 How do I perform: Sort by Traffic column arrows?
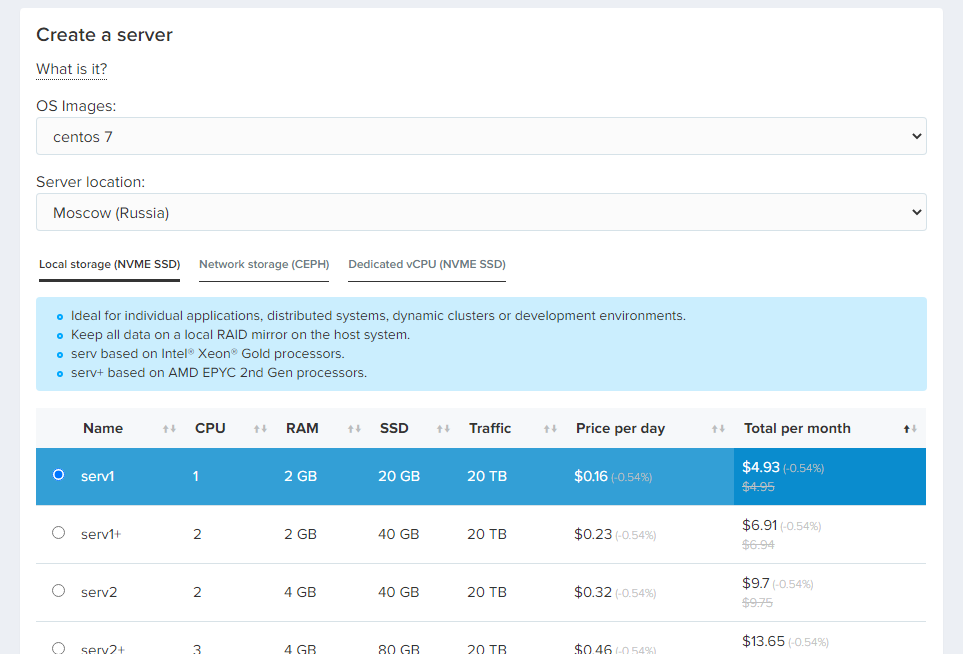point(550,429)
